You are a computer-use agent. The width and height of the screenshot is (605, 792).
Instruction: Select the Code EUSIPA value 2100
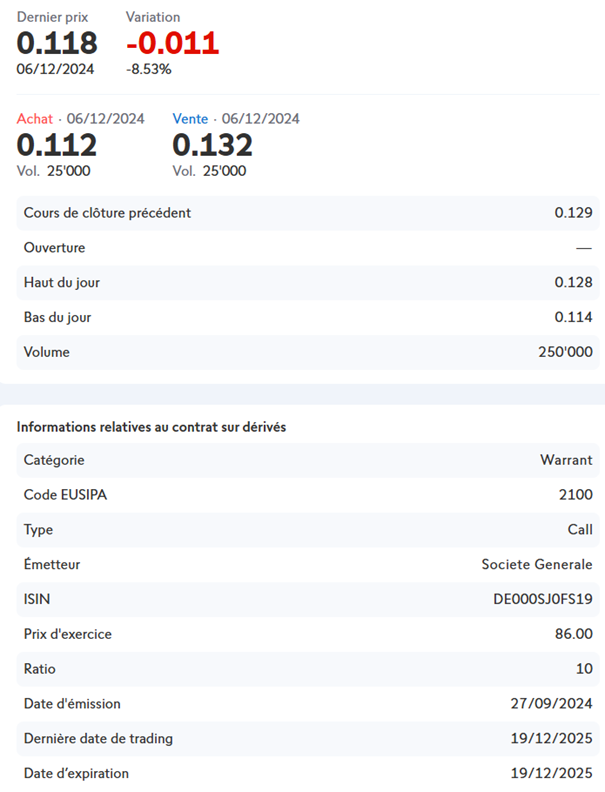click(576, 495)
